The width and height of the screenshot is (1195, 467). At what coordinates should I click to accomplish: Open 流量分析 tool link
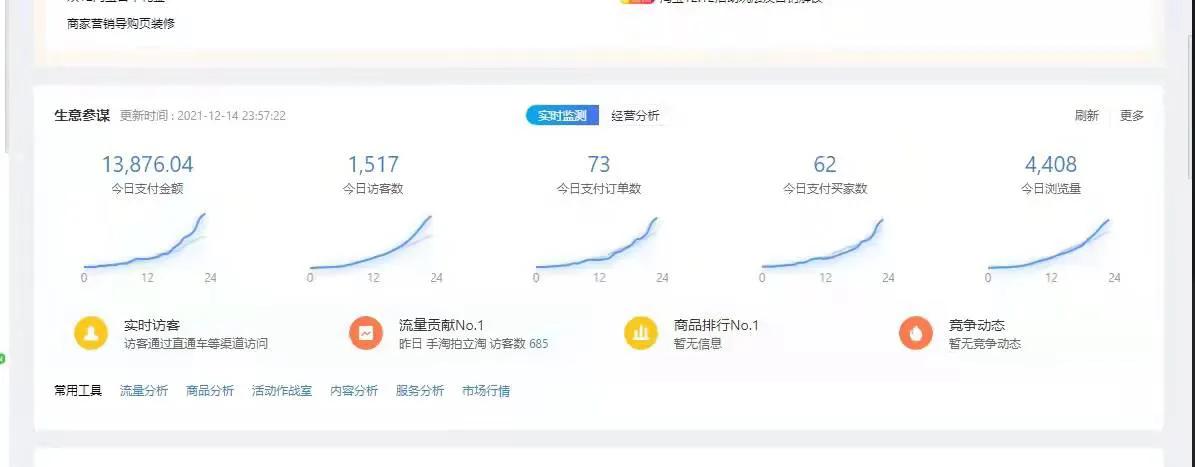[144, 391]
